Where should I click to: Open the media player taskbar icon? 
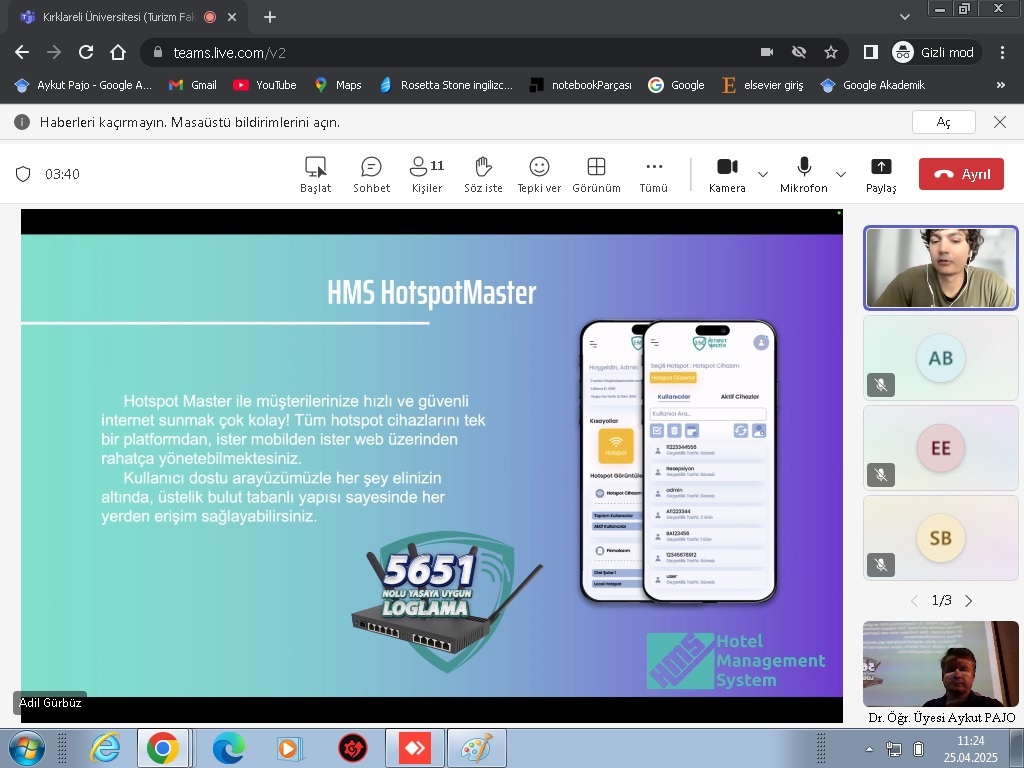click(288, 748)
